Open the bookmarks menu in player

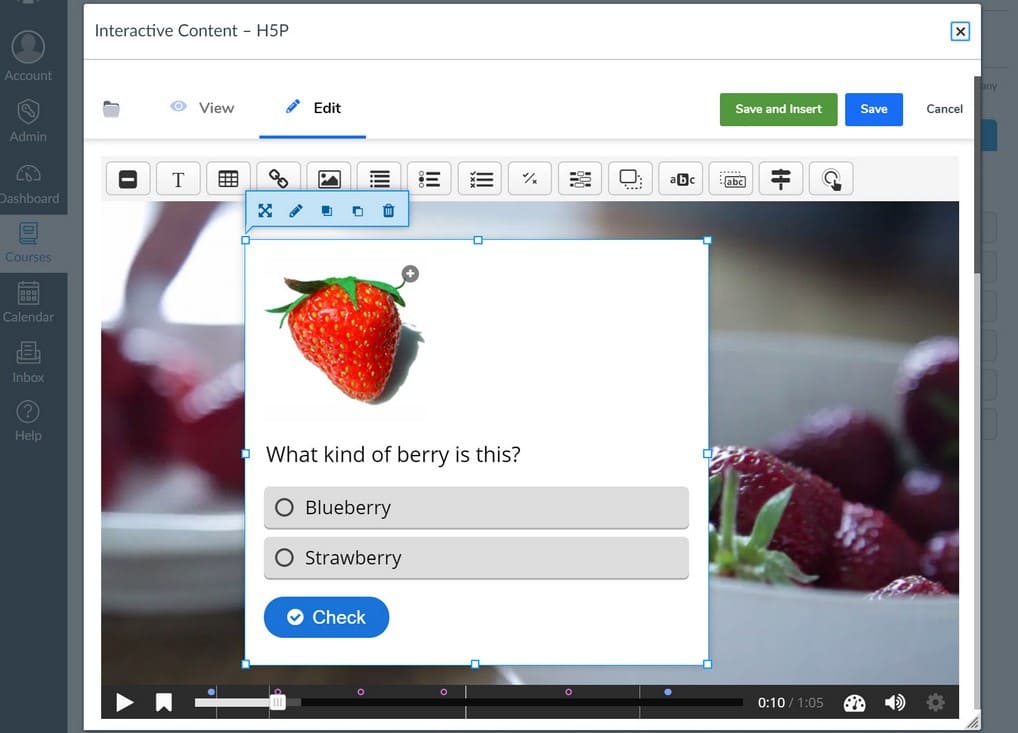[x=164, y=703]
